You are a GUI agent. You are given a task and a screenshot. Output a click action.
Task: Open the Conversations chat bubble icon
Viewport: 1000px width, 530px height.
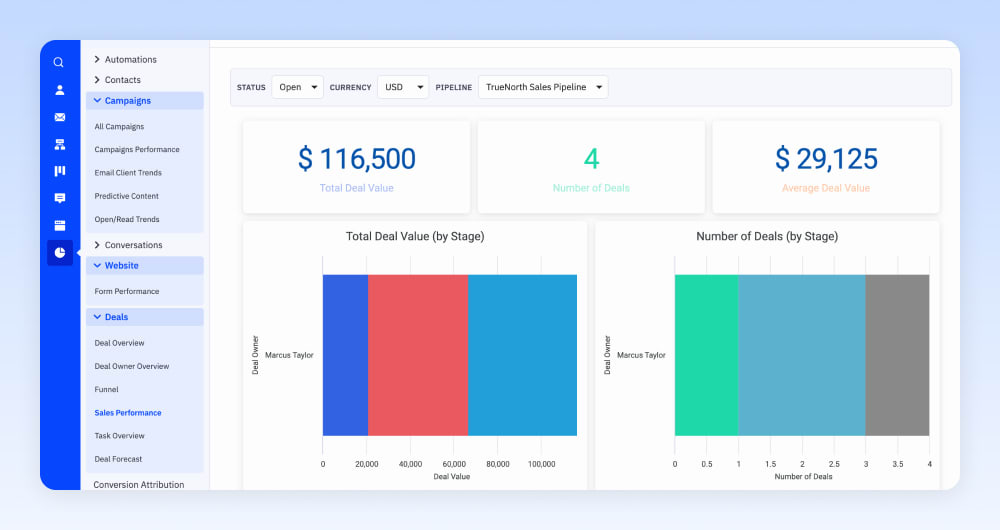(59, 198)
